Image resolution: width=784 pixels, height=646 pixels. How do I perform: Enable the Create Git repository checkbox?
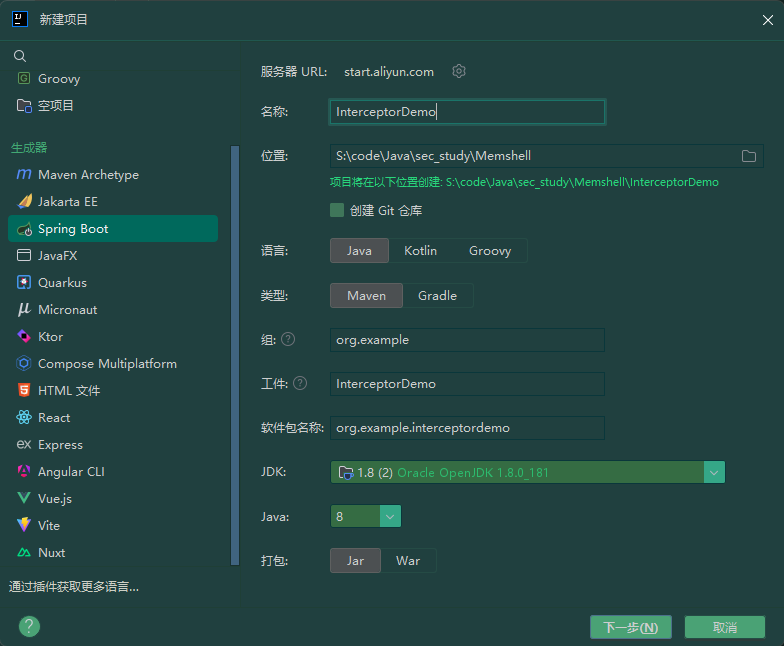pos(337,210)
